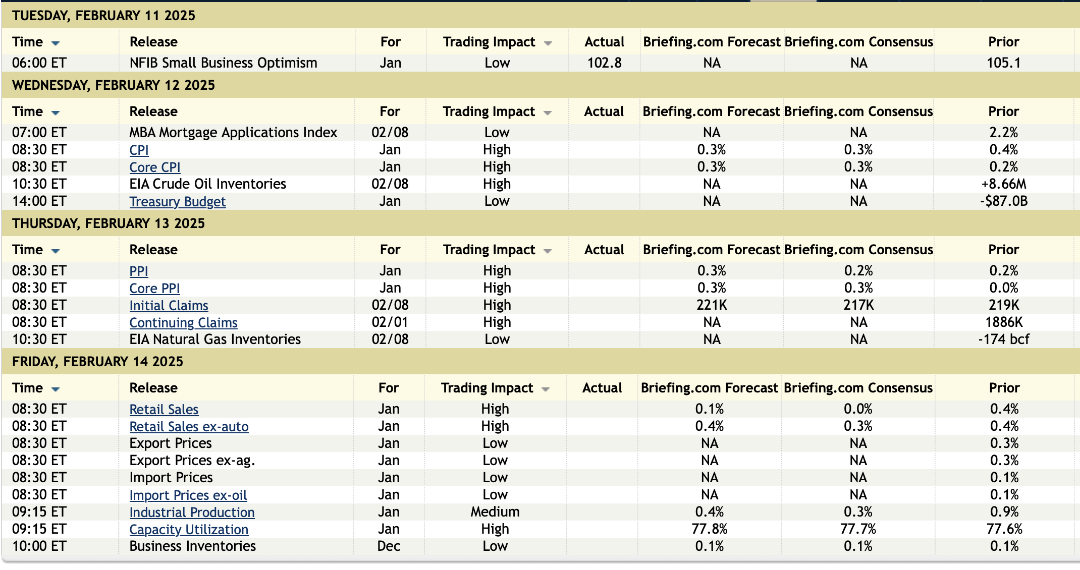Viewport: 1080px width, 570px height.
Task: Open the Treasury Budget link
Action: click(x=177, y=202)
